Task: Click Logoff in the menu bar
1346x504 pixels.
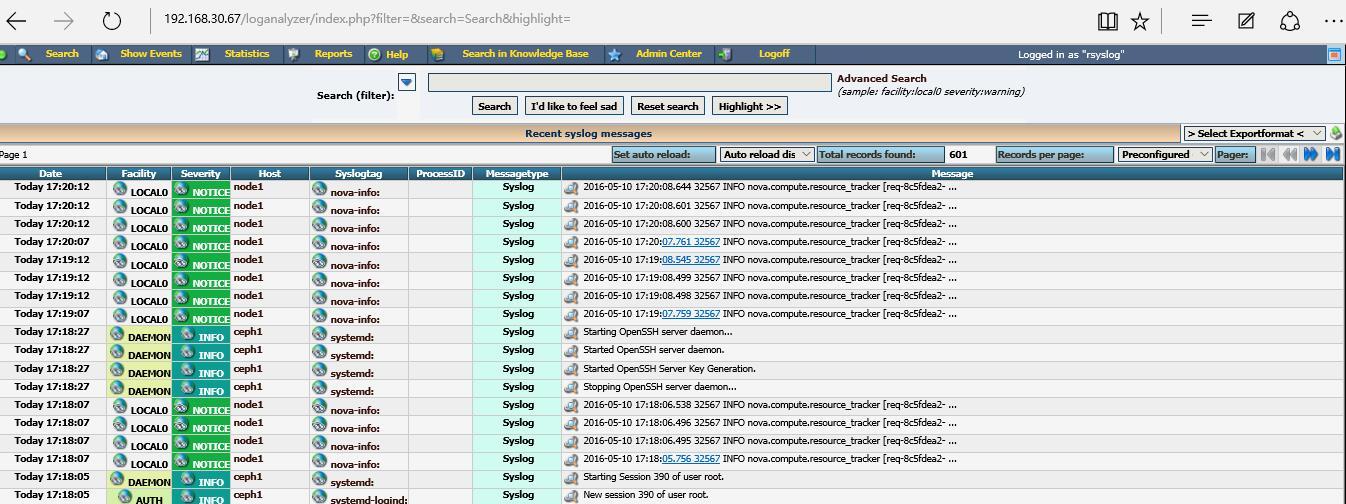Action: tap(774, 54)
